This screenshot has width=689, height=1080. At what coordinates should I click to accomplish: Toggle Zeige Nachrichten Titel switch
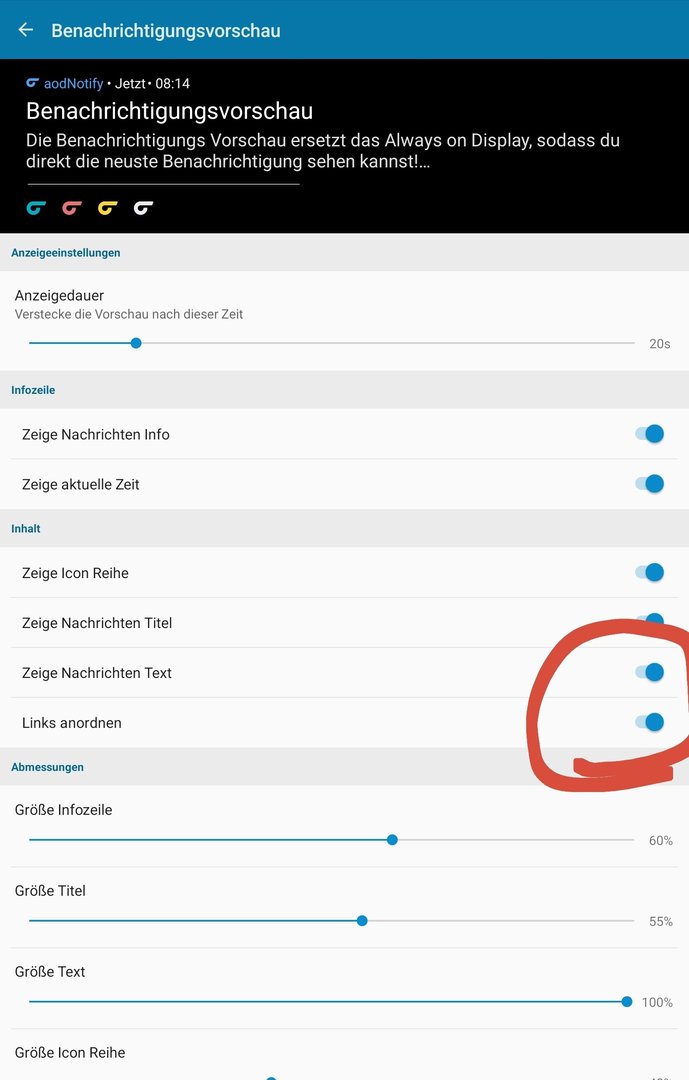(x=650, y=621)
